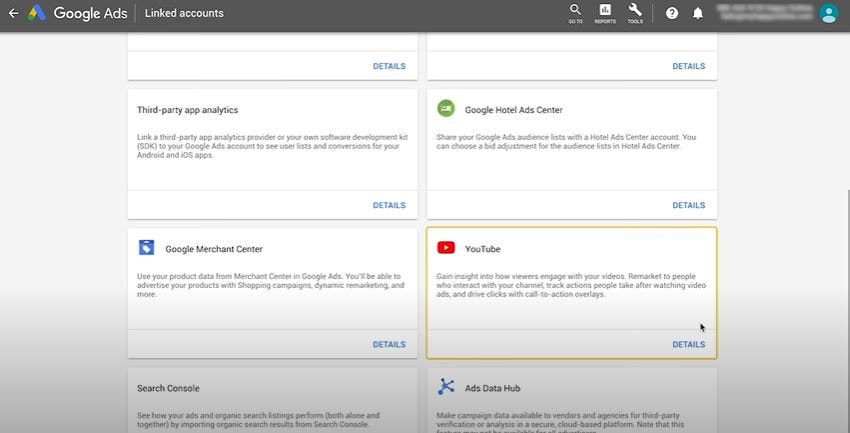Open Details for Google Merchant Center

click(x=389, y=345)
